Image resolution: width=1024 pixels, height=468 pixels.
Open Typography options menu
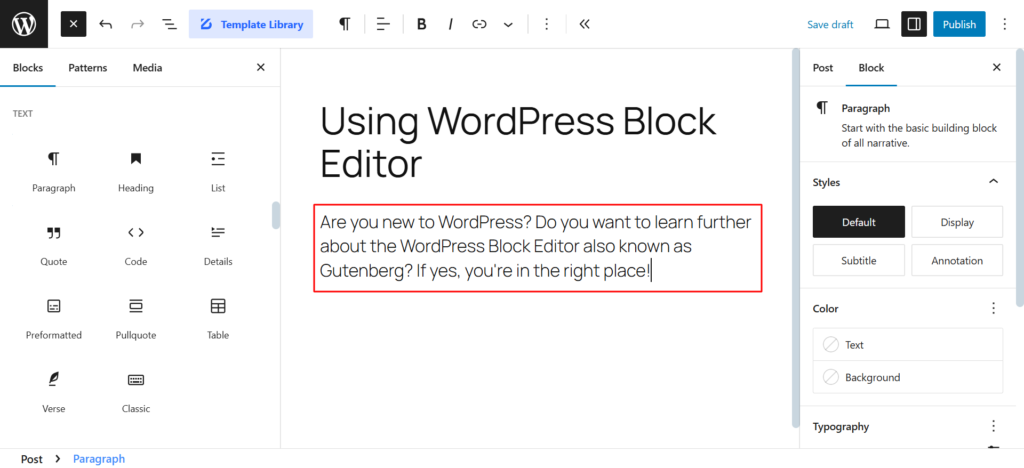993,426
